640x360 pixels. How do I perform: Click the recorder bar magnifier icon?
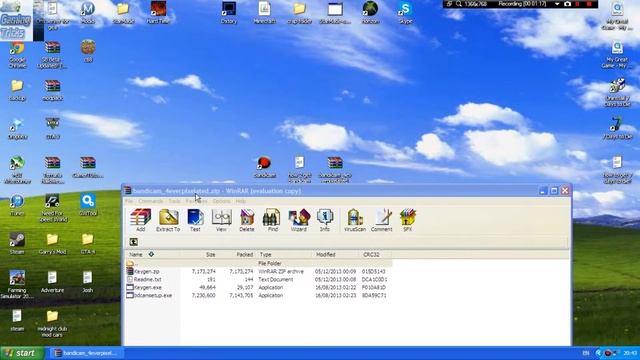point(459,4)
